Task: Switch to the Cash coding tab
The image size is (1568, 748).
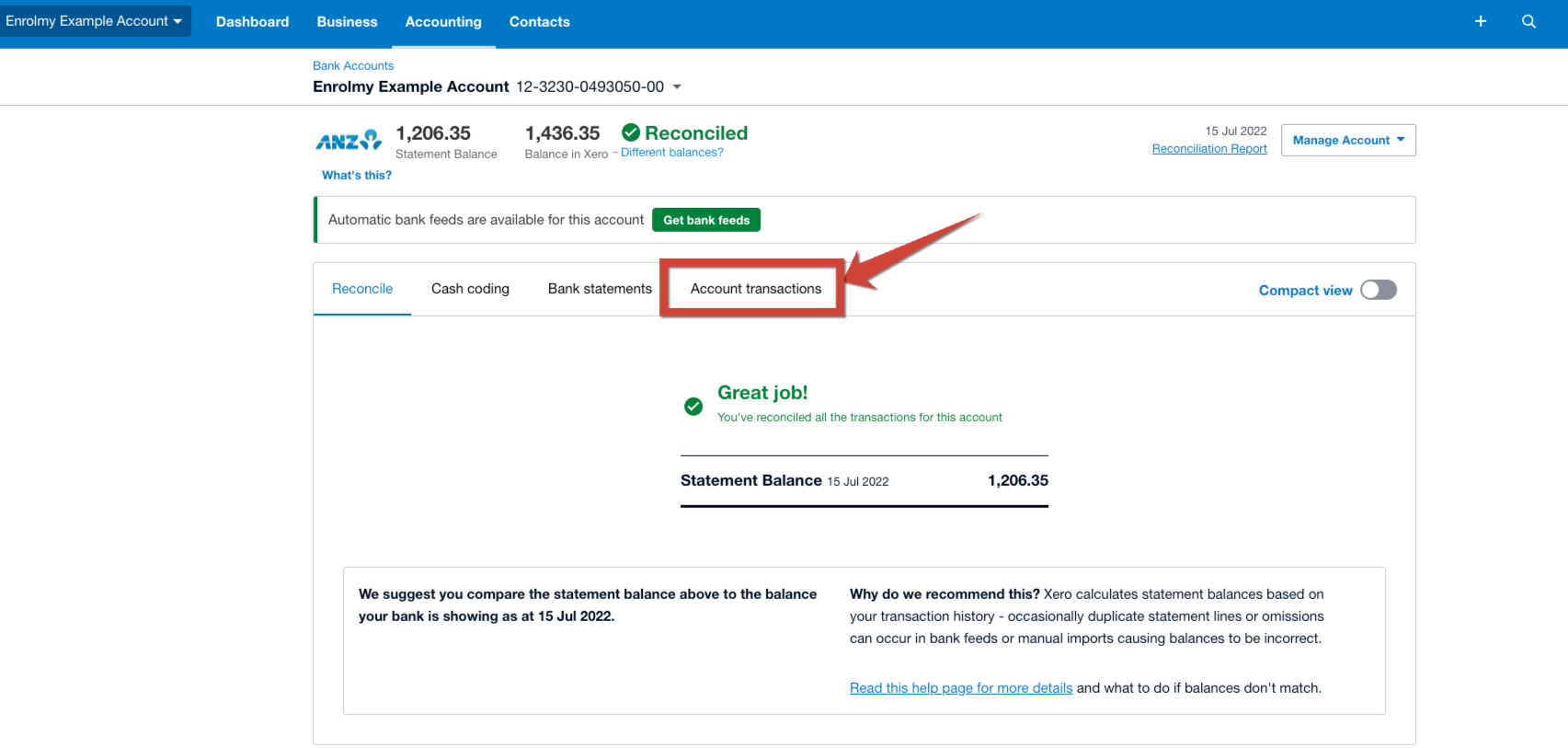Action: point(470,289)
